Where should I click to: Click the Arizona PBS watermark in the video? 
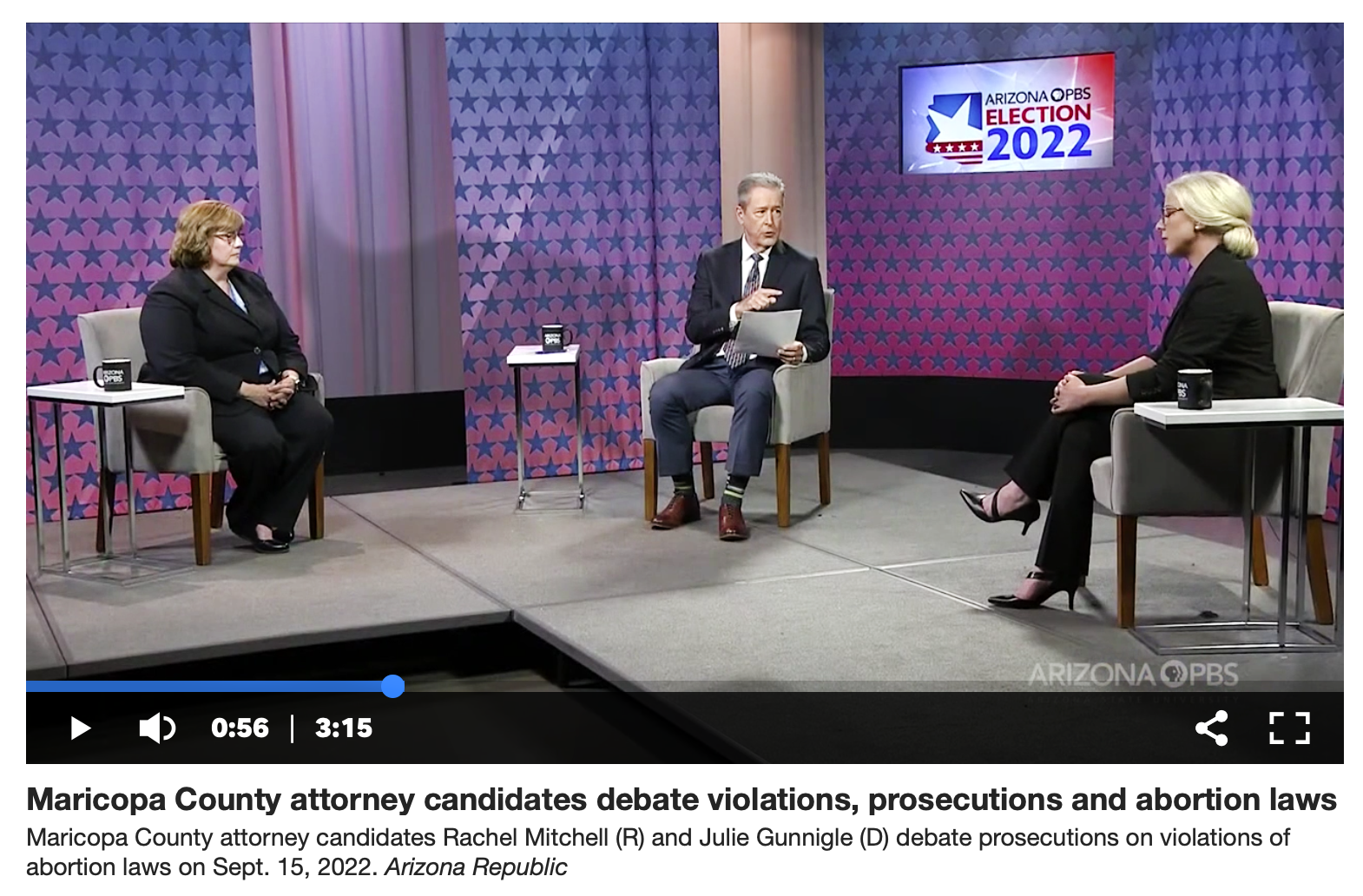coord(1133,675)
